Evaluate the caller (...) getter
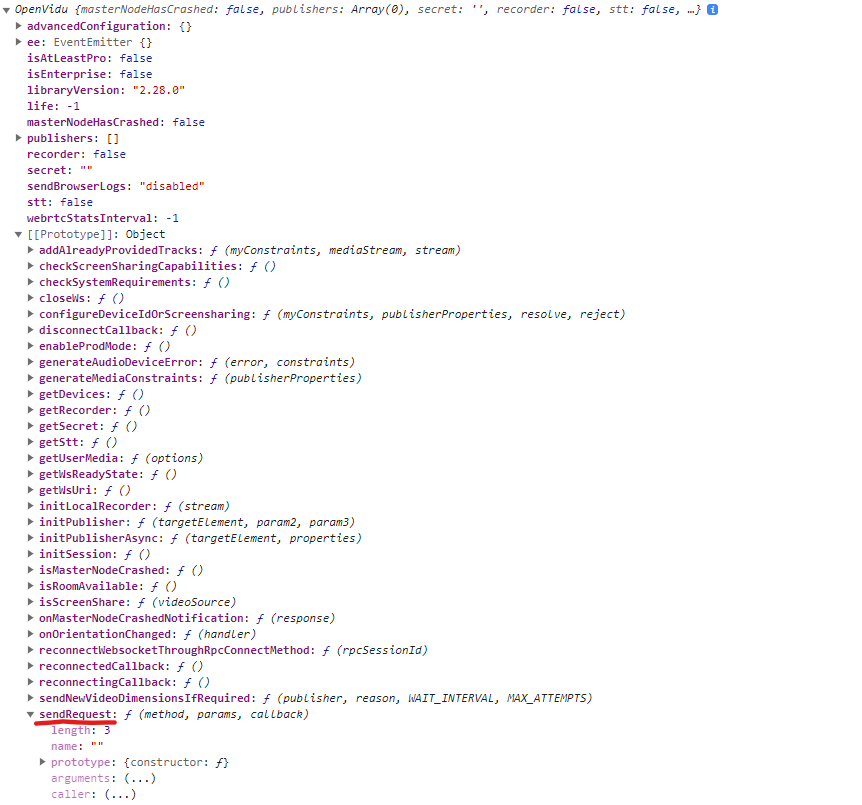862x805 pixels. coord(120,794)
